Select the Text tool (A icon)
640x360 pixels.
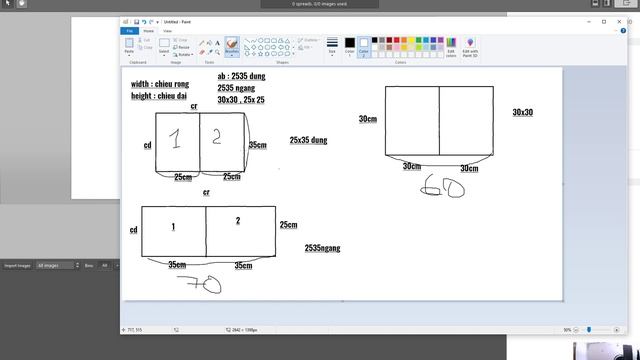(x=217, y=43)
